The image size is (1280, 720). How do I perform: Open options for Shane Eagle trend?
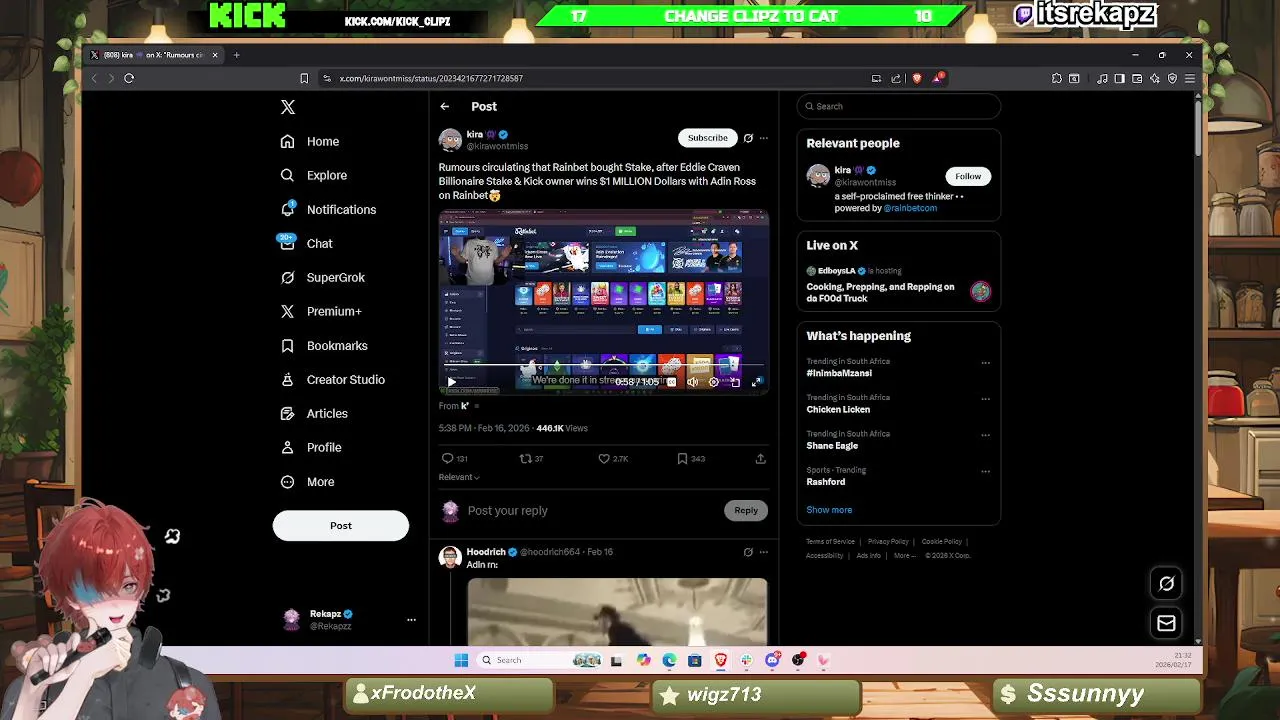coord(986,435)
